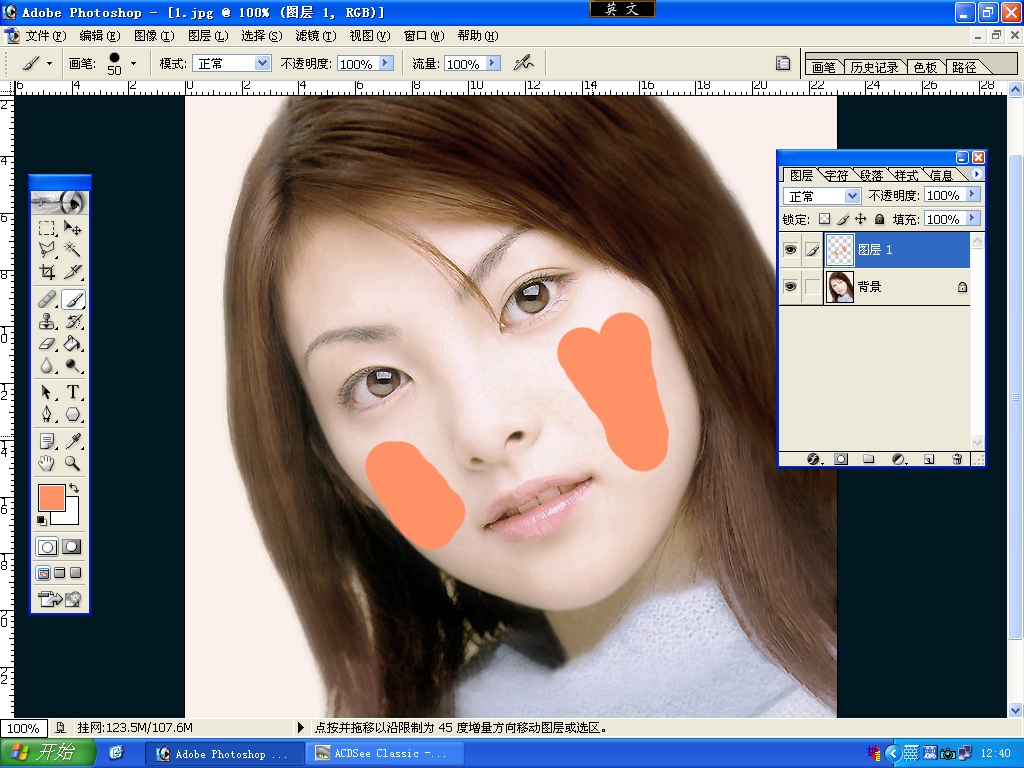1024x768 pixels.
Task: Enable airbrush capabilities
Action: click(x=523, y=63)
